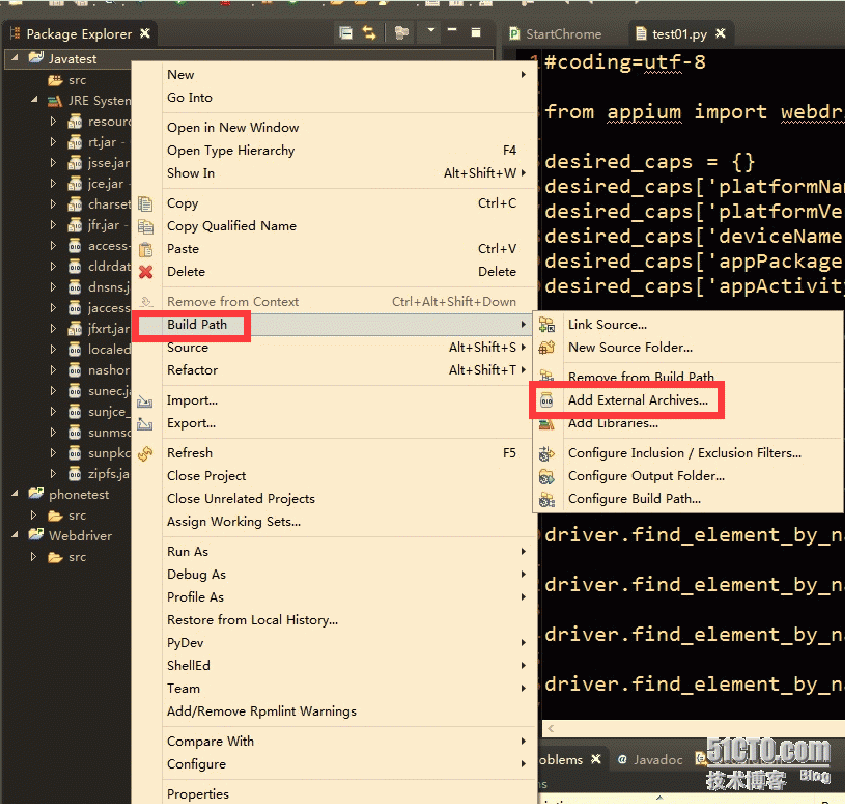Select New Source Folder...

631,348
